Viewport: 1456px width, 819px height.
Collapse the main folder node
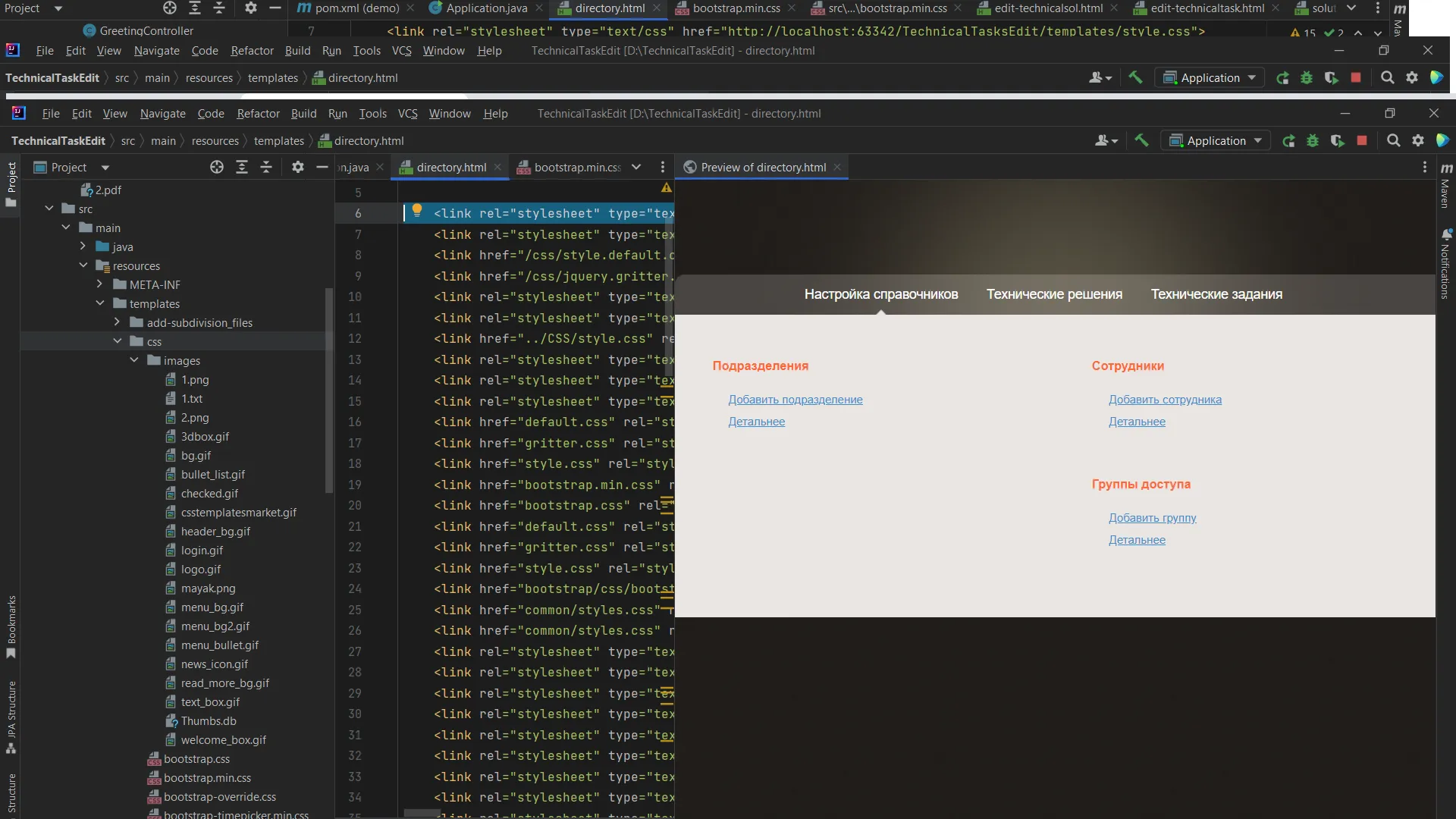tap(66, 227)
